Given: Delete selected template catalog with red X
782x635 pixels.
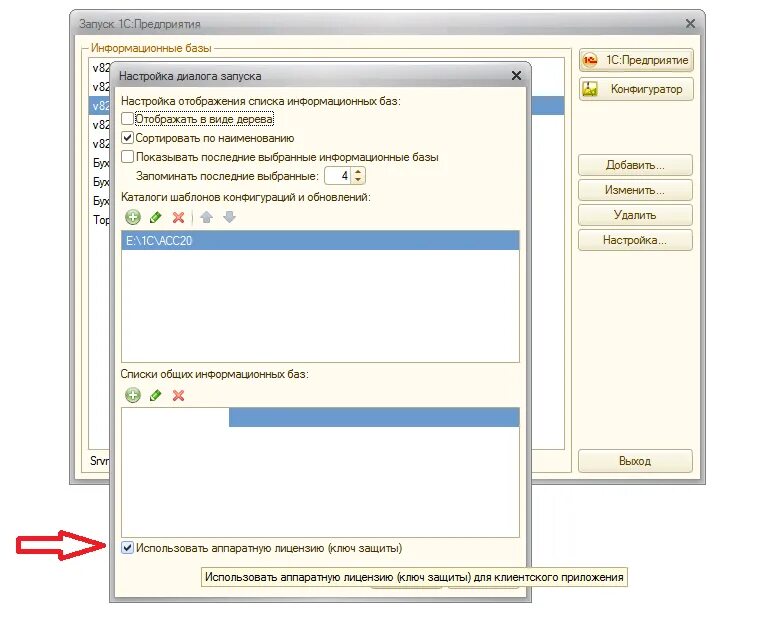Looking at the screenshot, I should [x=178, y=217].
